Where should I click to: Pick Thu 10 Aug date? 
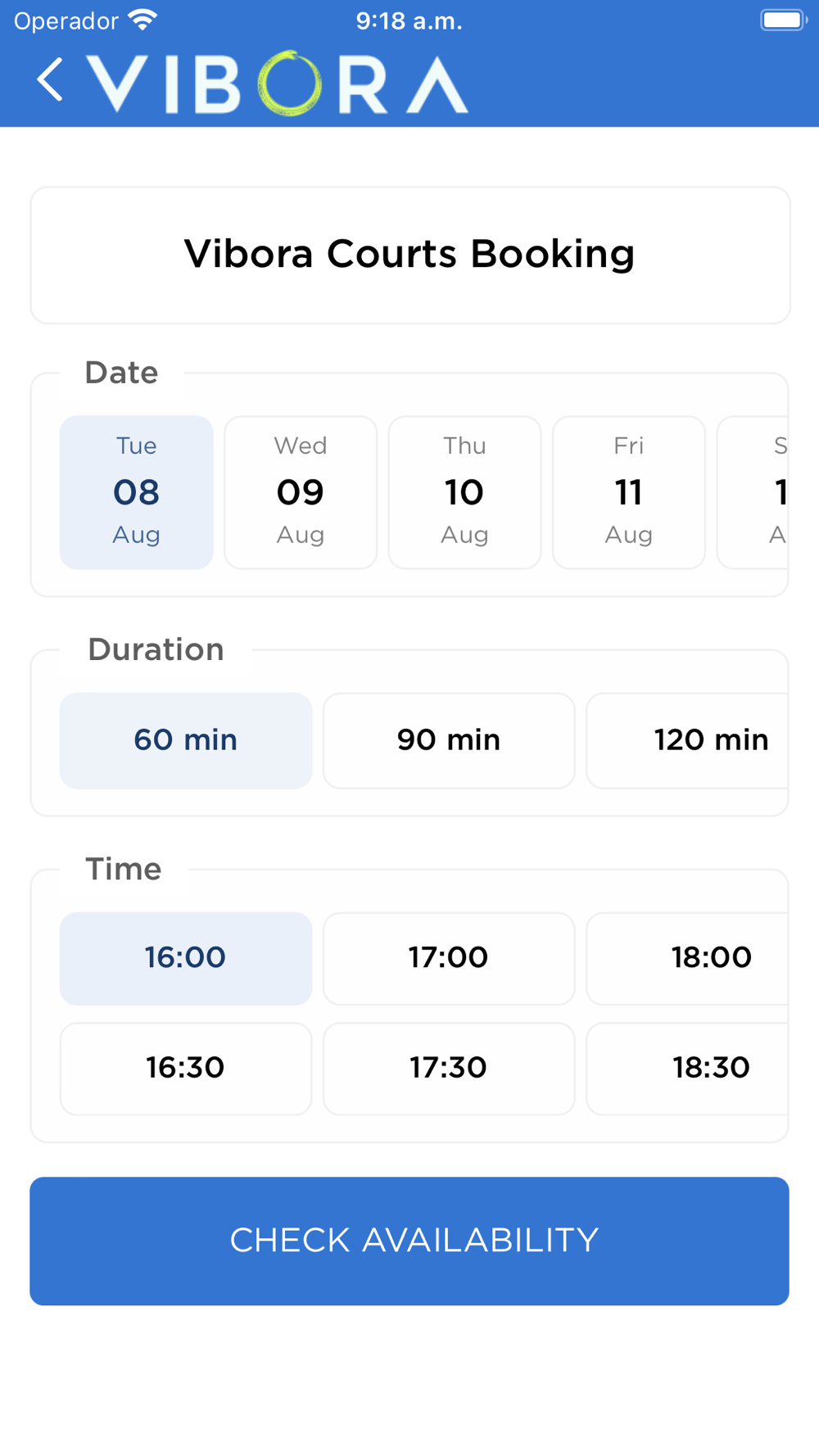click(x=464, y=491)
